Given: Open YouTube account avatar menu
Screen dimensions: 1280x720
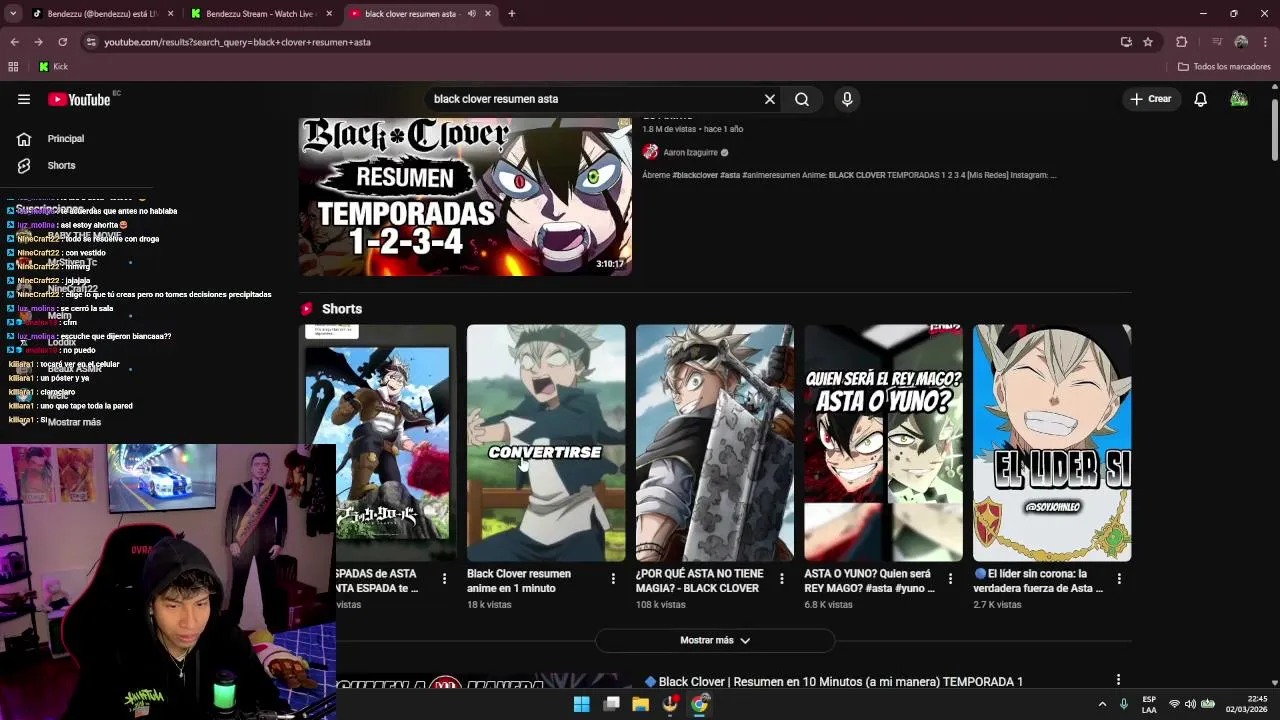Looking at the screenshot, I should tap(1239, 99).
